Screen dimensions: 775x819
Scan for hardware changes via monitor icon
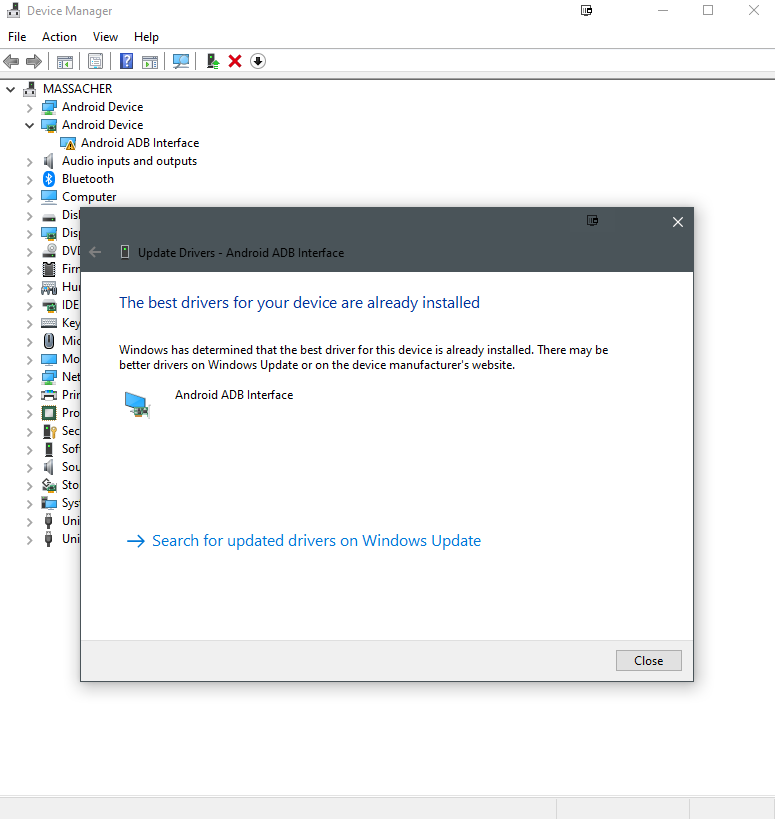(181, 62)
